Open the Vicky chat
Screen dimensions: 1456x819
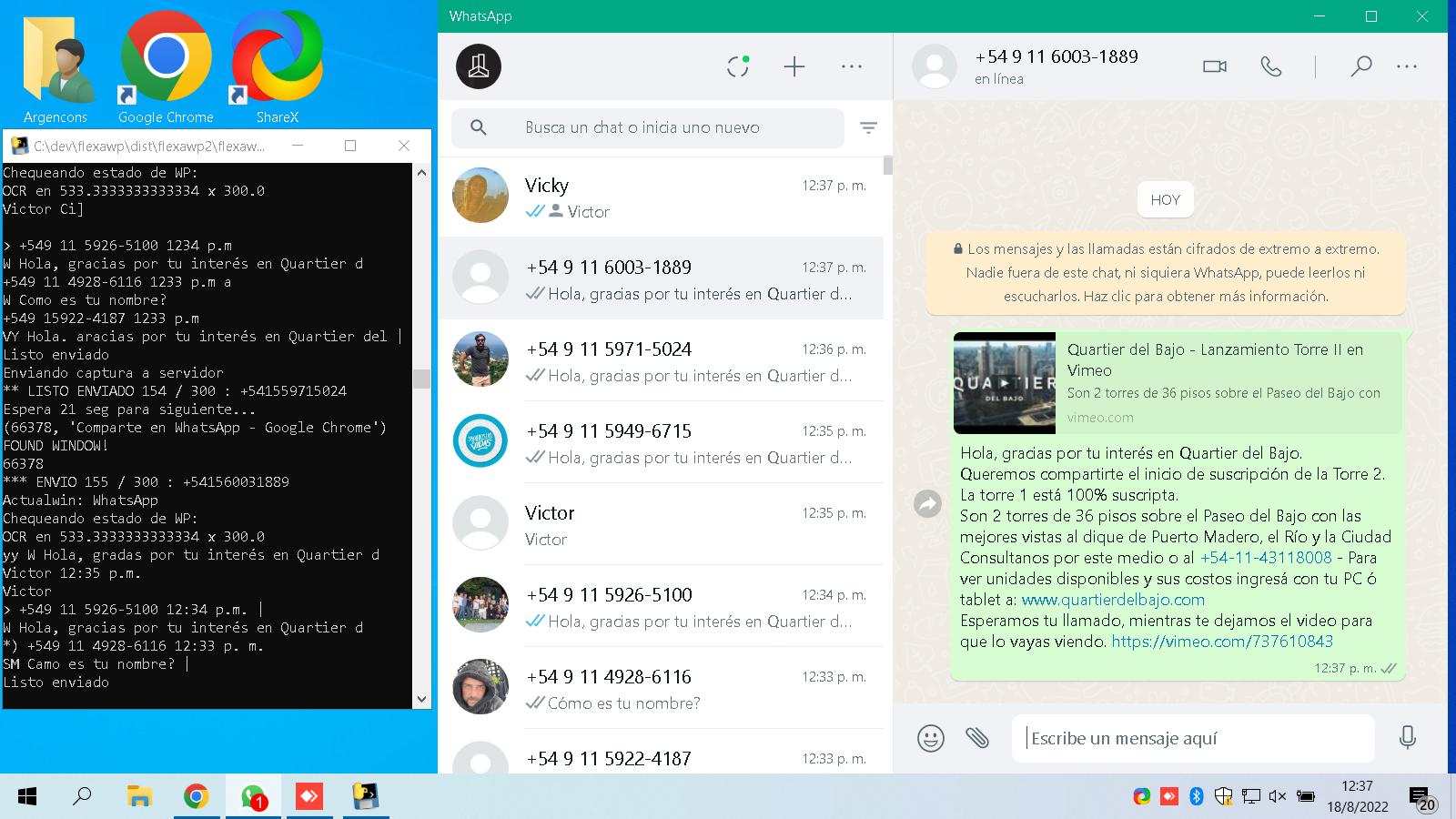tap(661, 197)
